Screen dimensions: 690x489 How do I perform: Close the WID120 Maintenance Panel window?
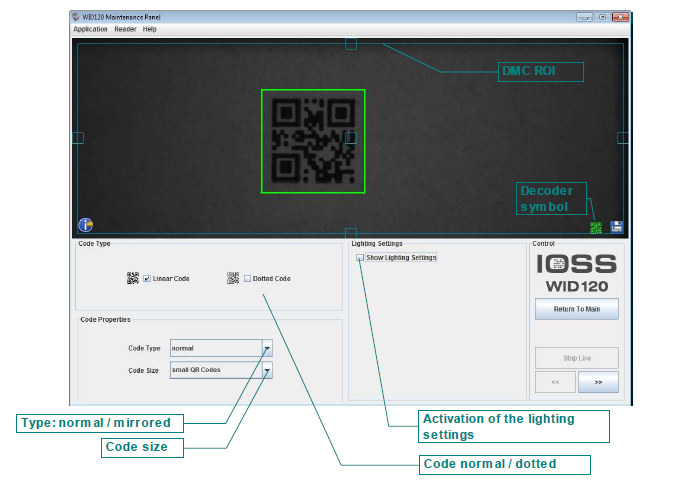point(620,17)
